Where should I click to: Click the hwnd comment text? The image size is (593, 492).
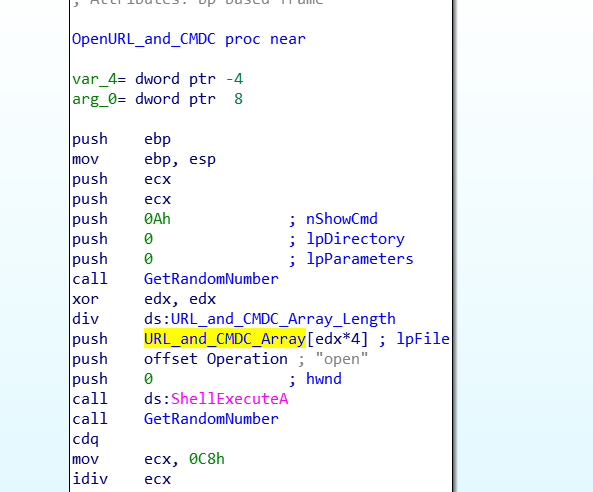point(324,379)
